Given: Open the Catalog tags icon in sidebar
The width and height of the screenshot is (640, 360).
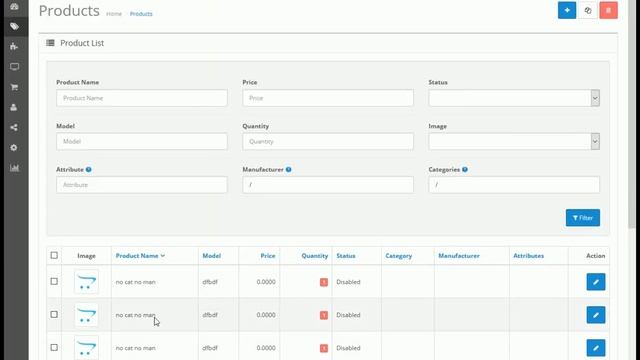Looking at the screenshot, I should click(14, 27).
